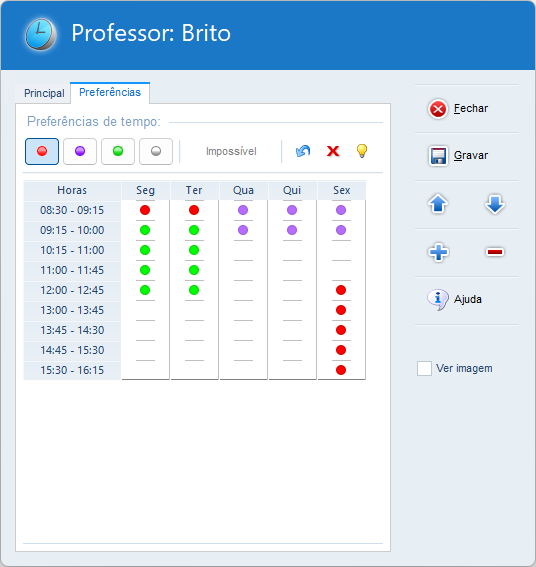The image size is (536, 567).
Task: Click the yellow lightbulb hint icon
Action: tap(362, 151)
